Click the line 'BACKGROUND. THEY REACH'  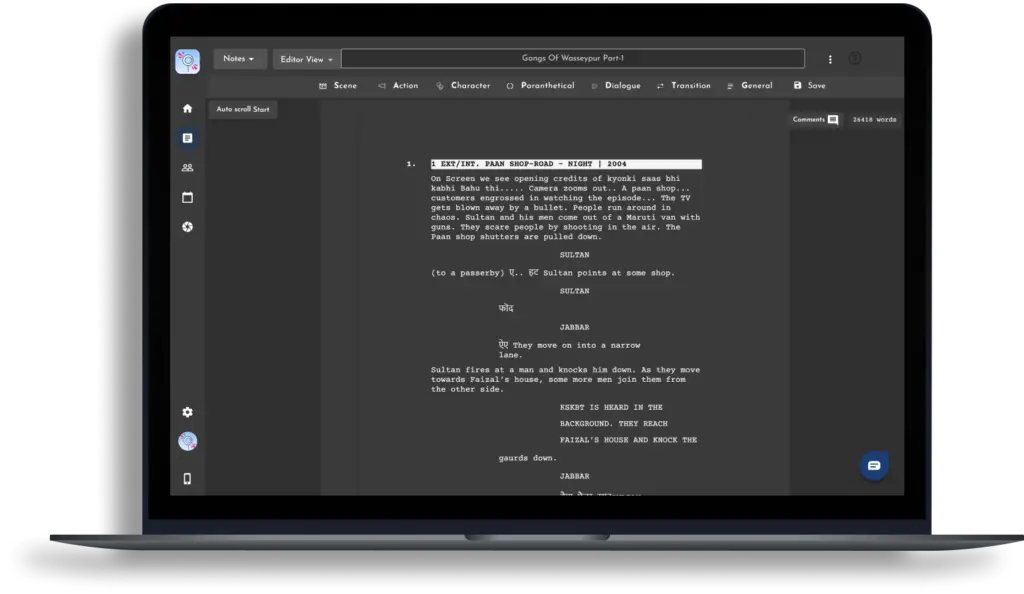coord(613,424)
